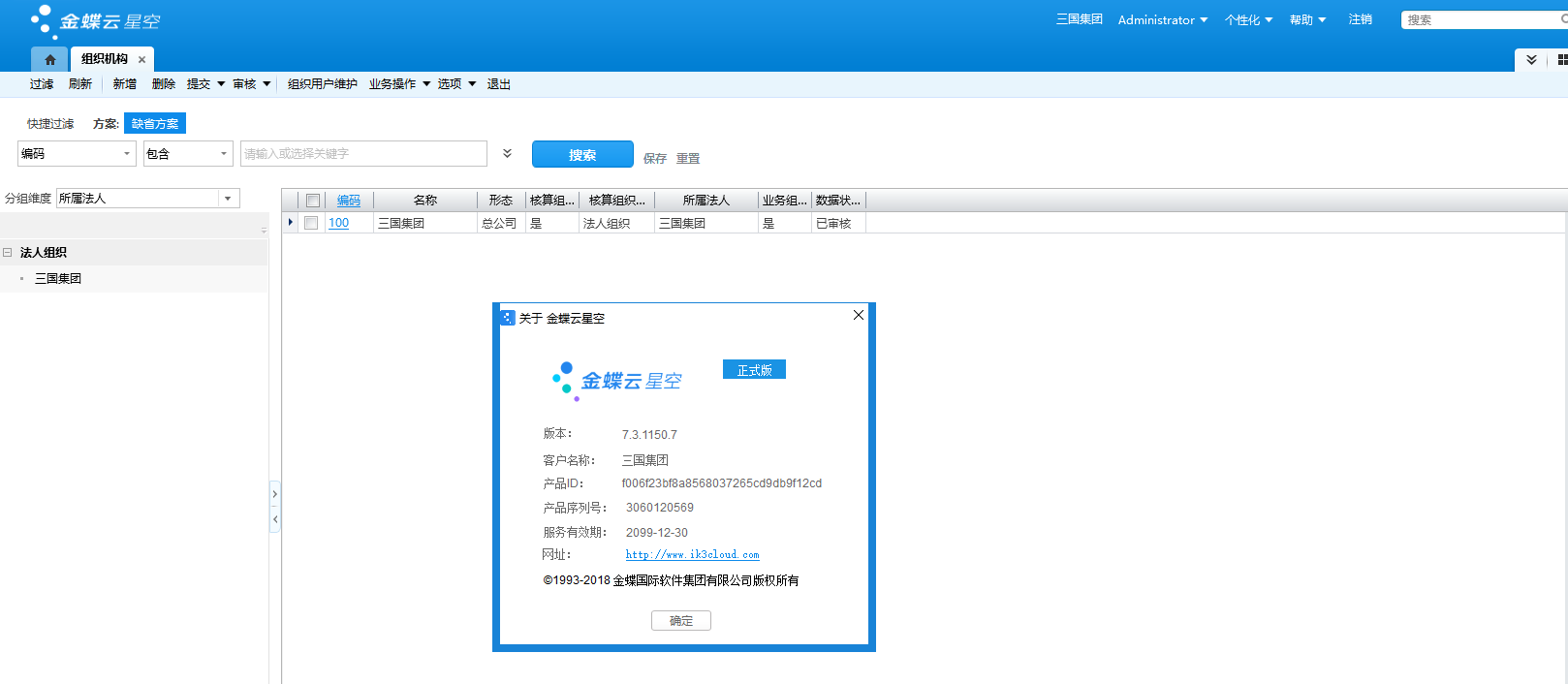
Task: Click the version number 7.3.1150.7
Action: click(649, 435)
